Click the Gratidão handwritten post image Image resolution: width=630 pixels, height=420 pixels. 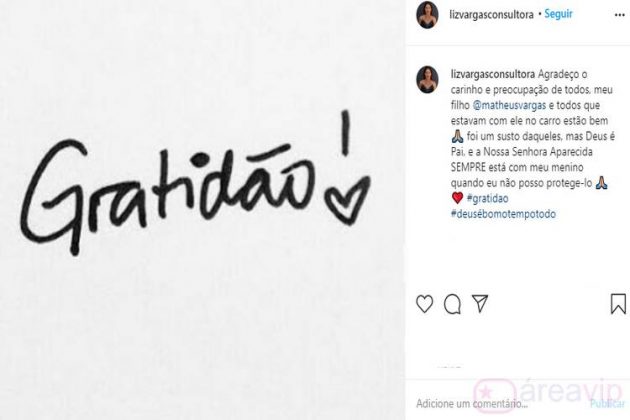click(x=202, y=210)
